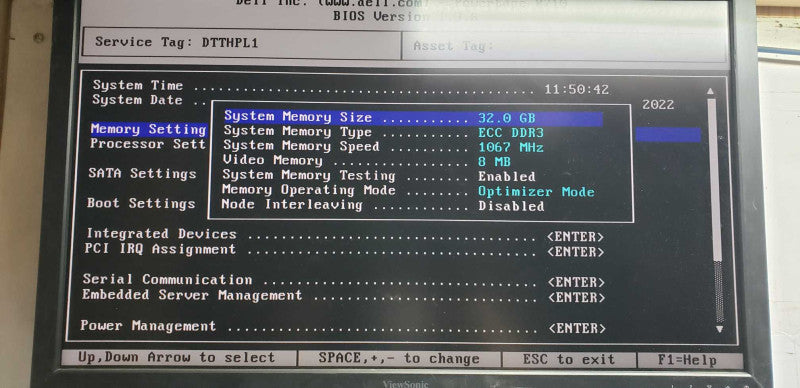Open Power Management submenu
800x388 pixels.
tap(343, 327)
